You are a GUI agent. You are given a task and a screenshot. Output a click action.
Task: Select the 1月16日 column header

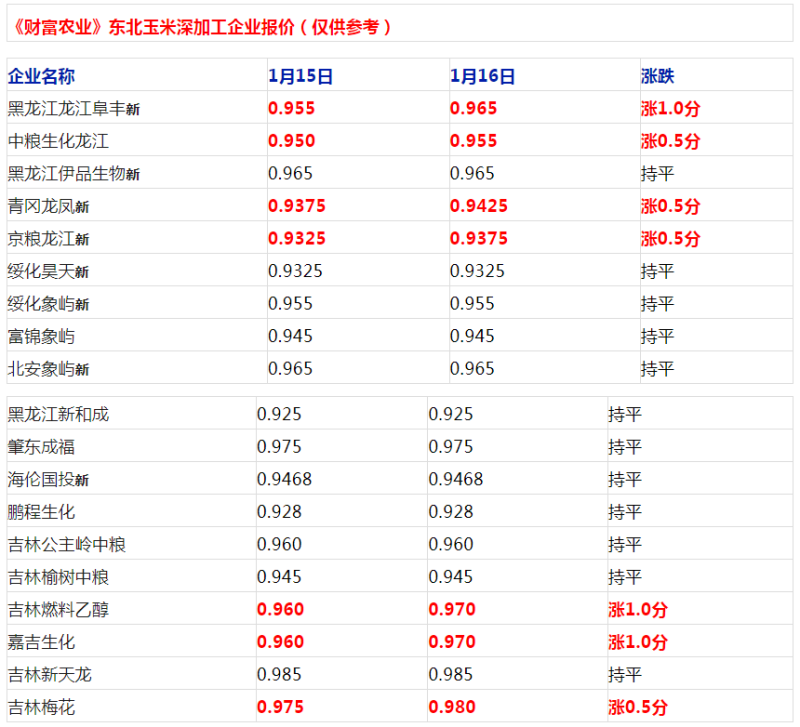pyautogui.click(x=483, y=76)
